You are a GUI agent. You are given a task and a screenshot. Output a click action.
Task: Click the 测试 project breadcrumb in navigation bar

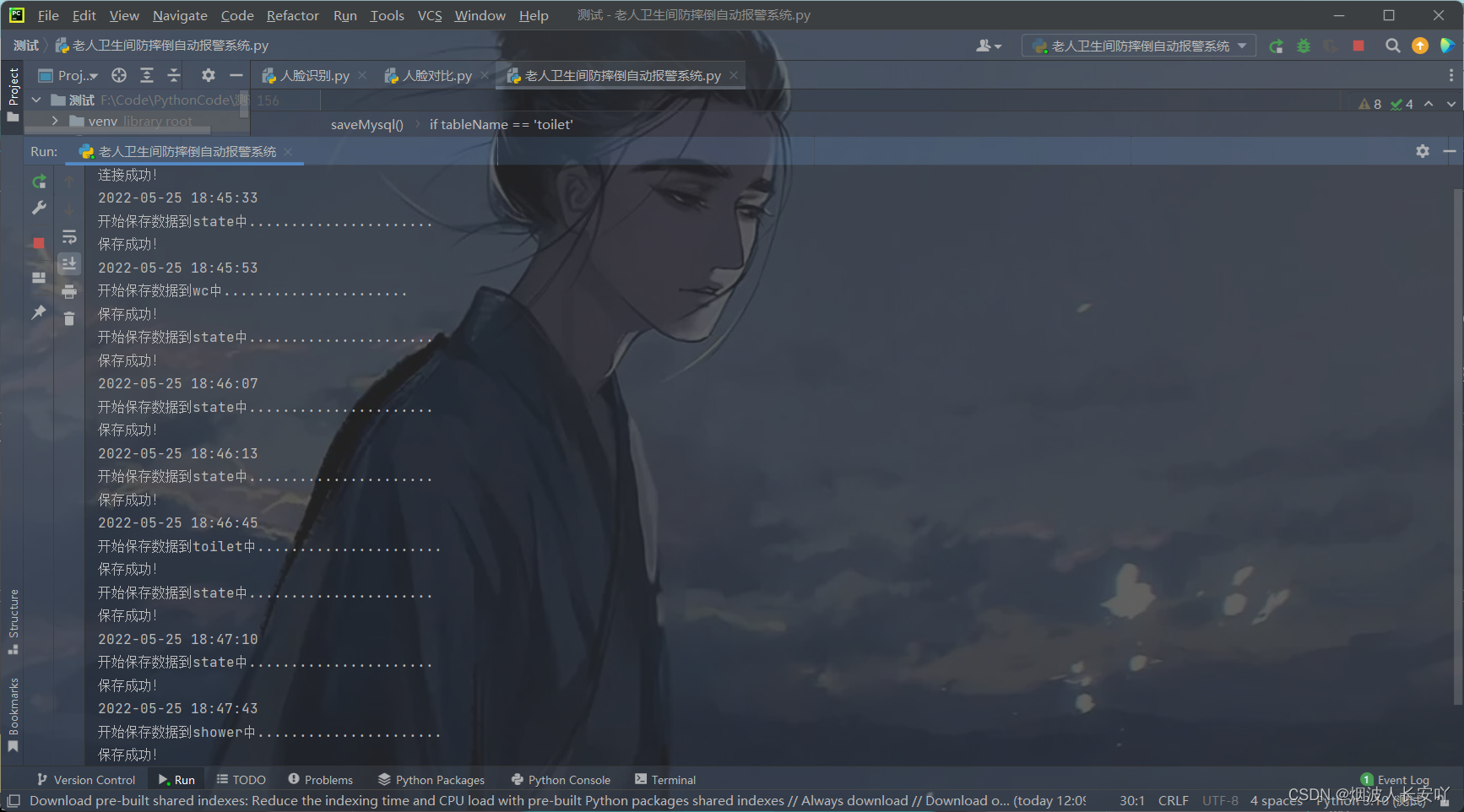click(x=26, y=46)
